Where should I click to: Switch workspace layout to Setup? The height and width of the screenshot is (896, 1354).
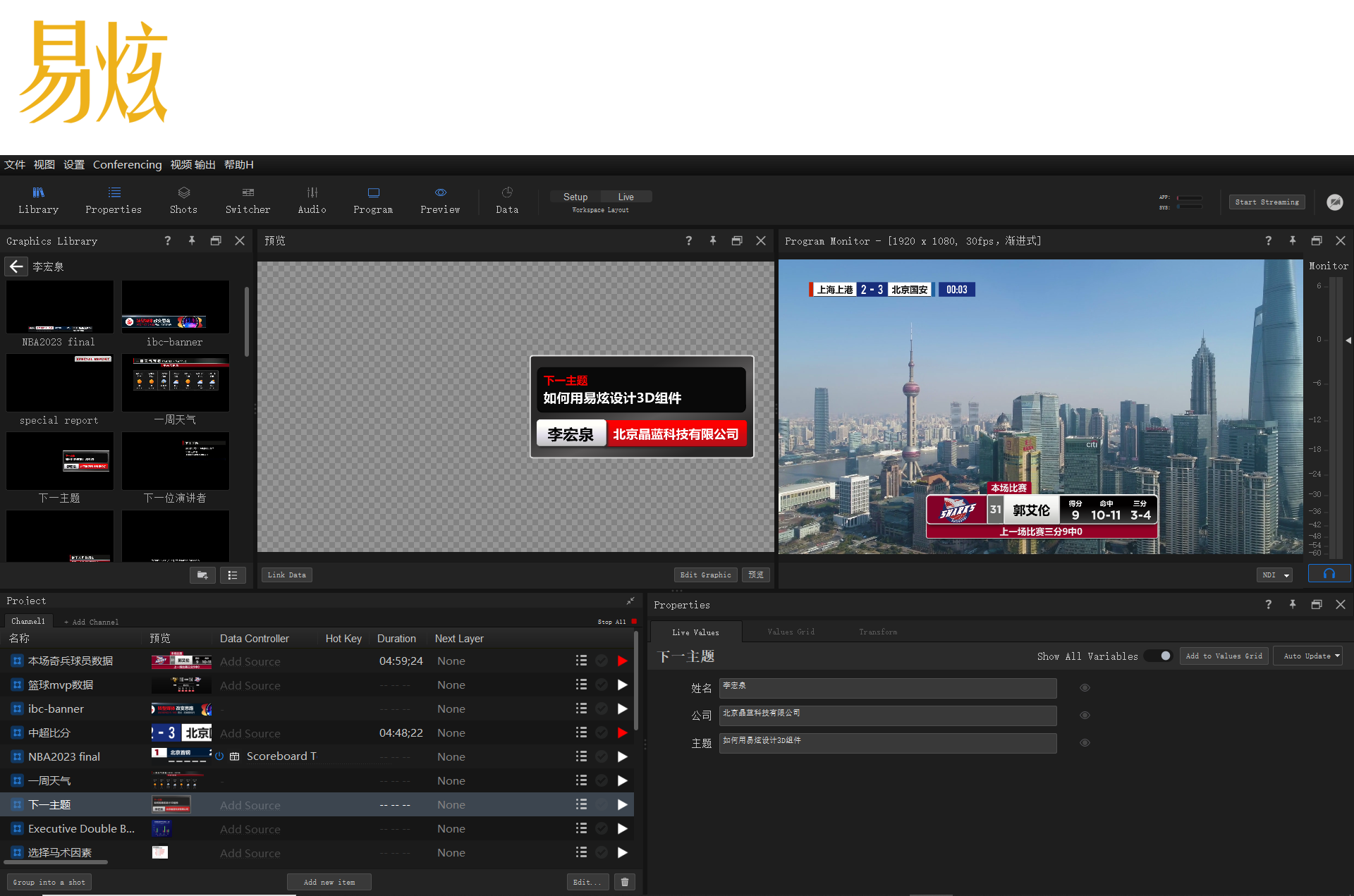coord(575,197)
